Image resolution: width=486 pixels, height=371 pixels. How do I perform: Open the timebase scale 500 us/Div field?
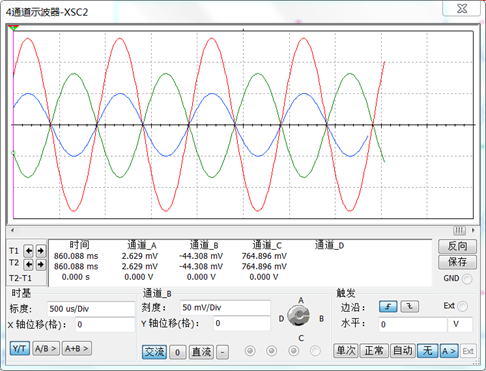pos(91,309)
